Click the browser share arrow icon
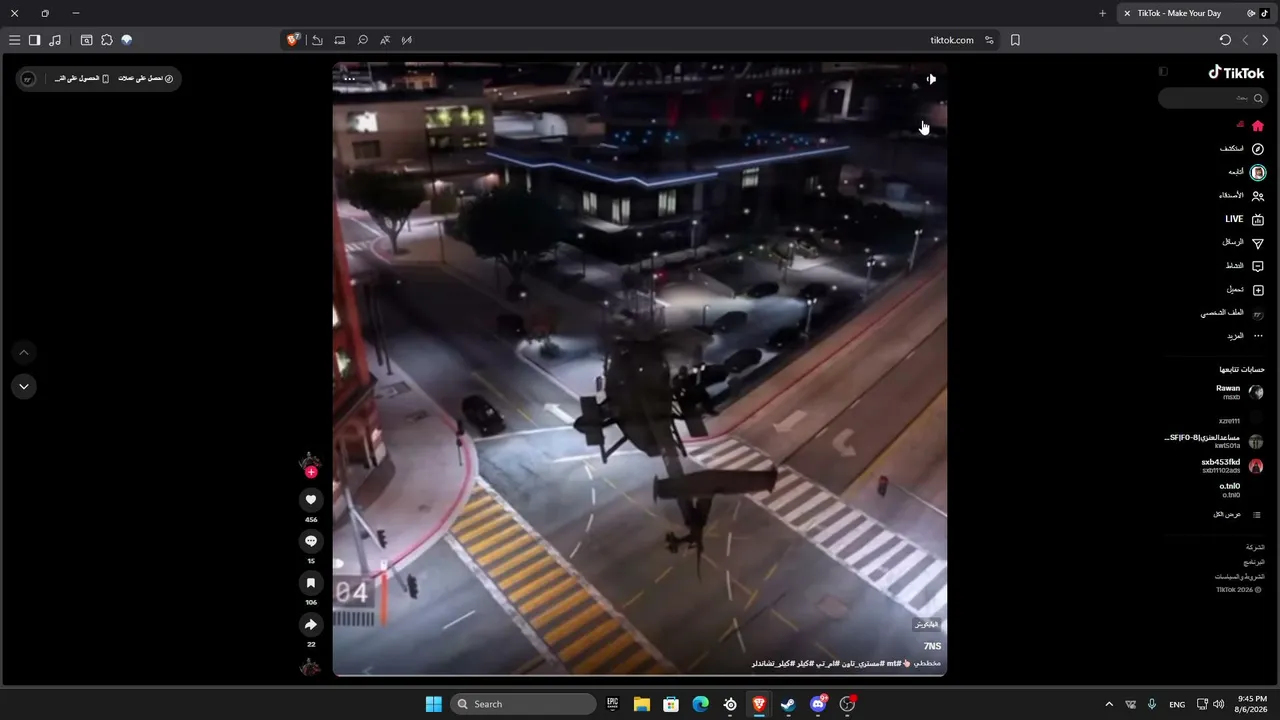 click(317, 40)
